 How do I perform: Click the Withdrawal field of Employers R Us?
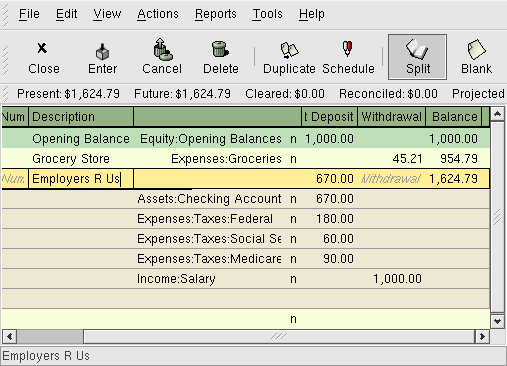tap(391, 179)
